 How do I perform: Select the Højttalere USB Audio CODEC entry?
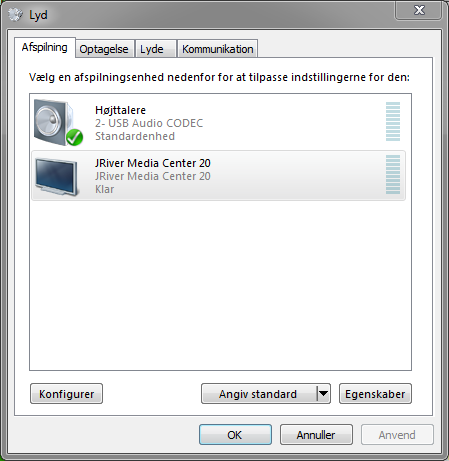coord(219,123)
